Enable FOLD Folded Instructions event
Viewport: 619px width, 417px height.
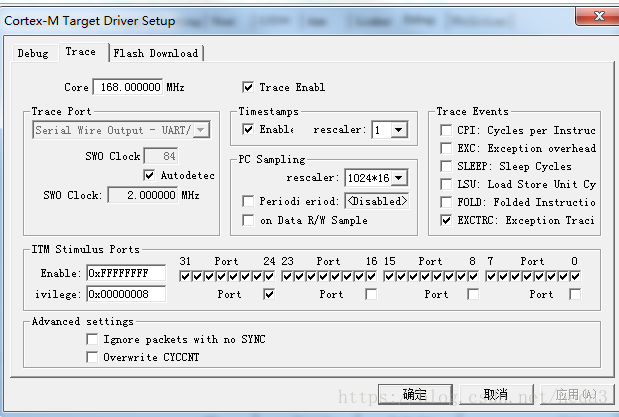(446, 202)
